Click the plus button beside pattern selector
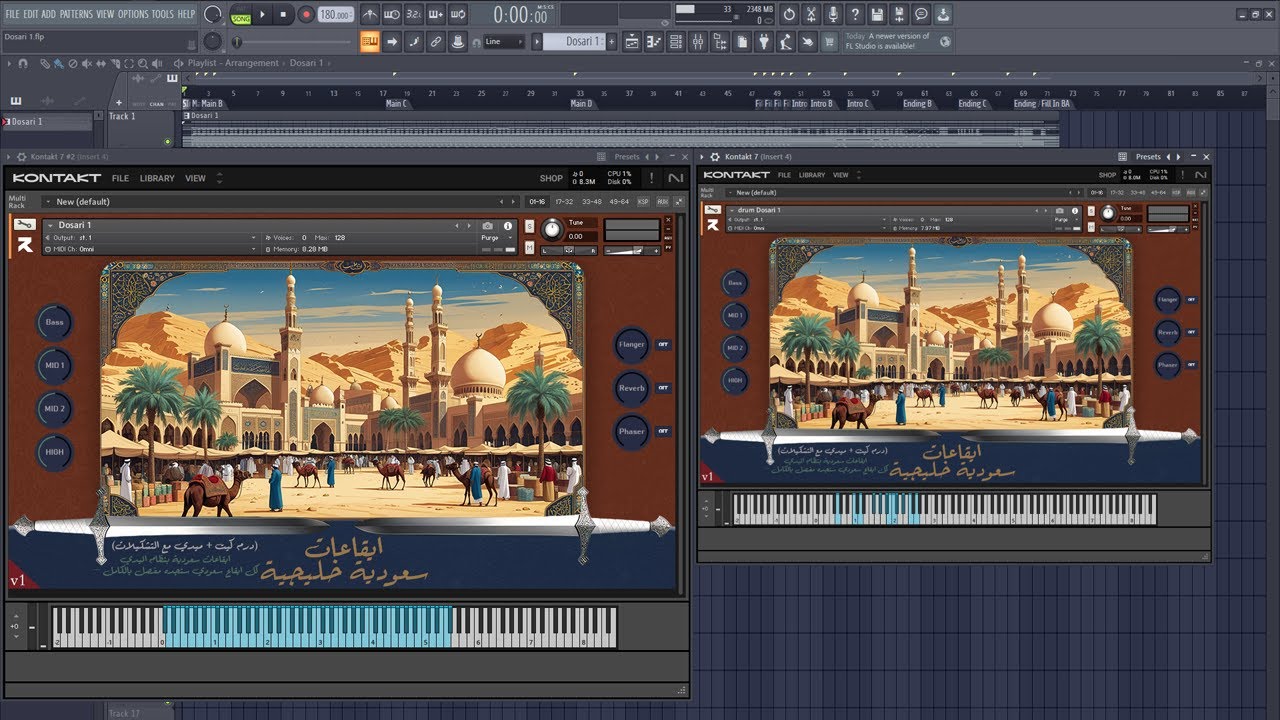The image size is (1280, 720). pos(611,41)
